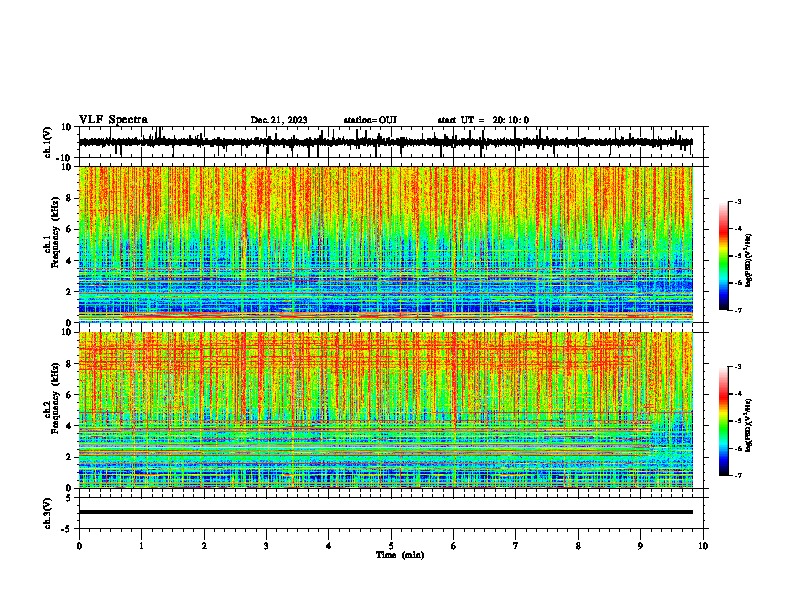Select the date text "Dec. 21, 2023"
The image size is (792, 612).
[x=279, y=120]
